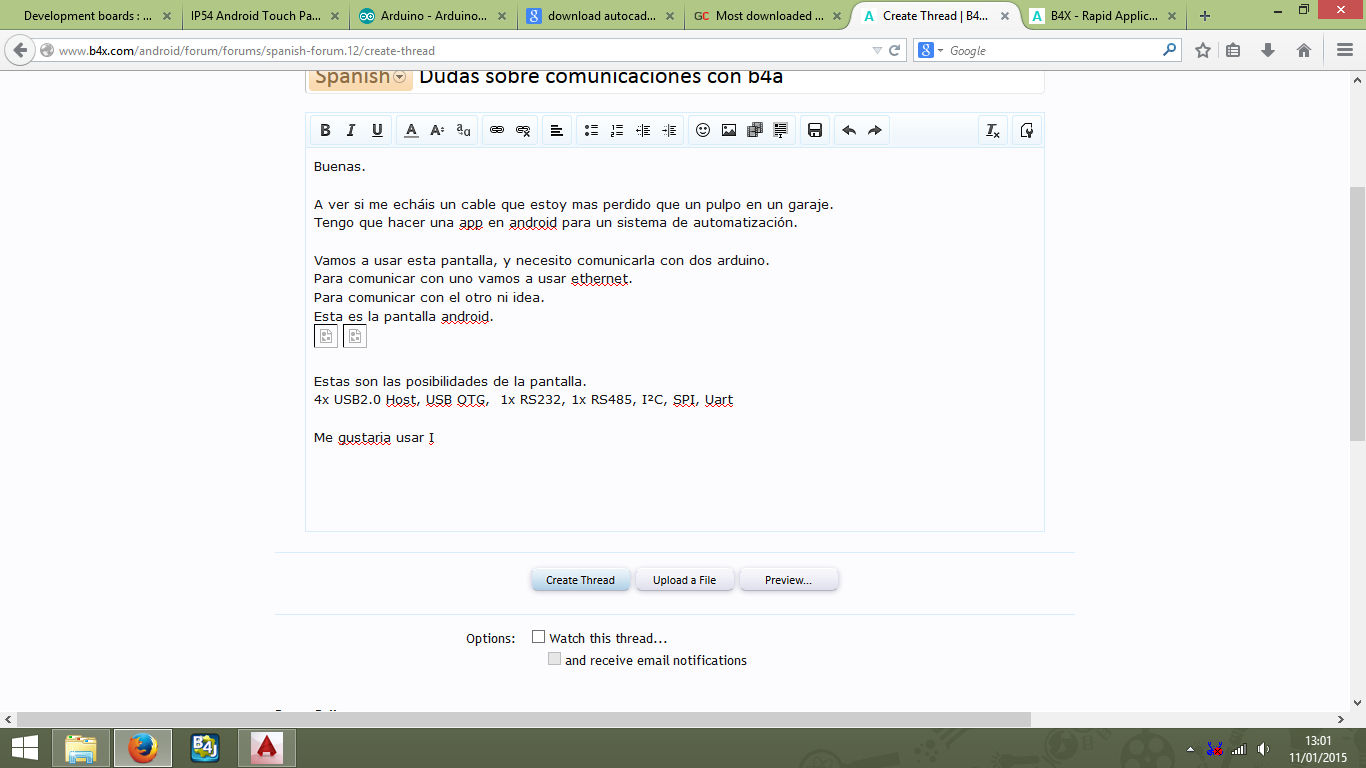The width and height of the screenshot is (1366, 768).
Task: Toggle receive email notifications checkbox
Action: point(554,659)
